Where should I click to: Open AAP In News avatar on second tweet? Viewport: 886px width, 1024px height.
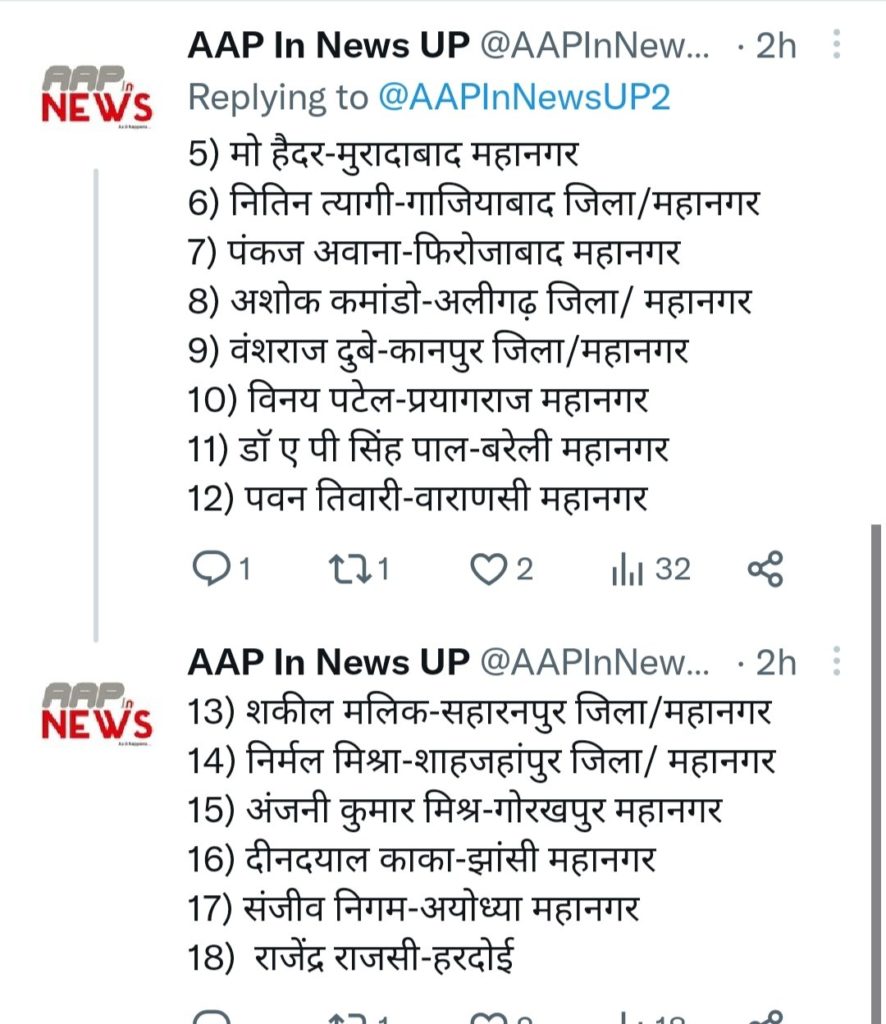[x=96, y=711]
